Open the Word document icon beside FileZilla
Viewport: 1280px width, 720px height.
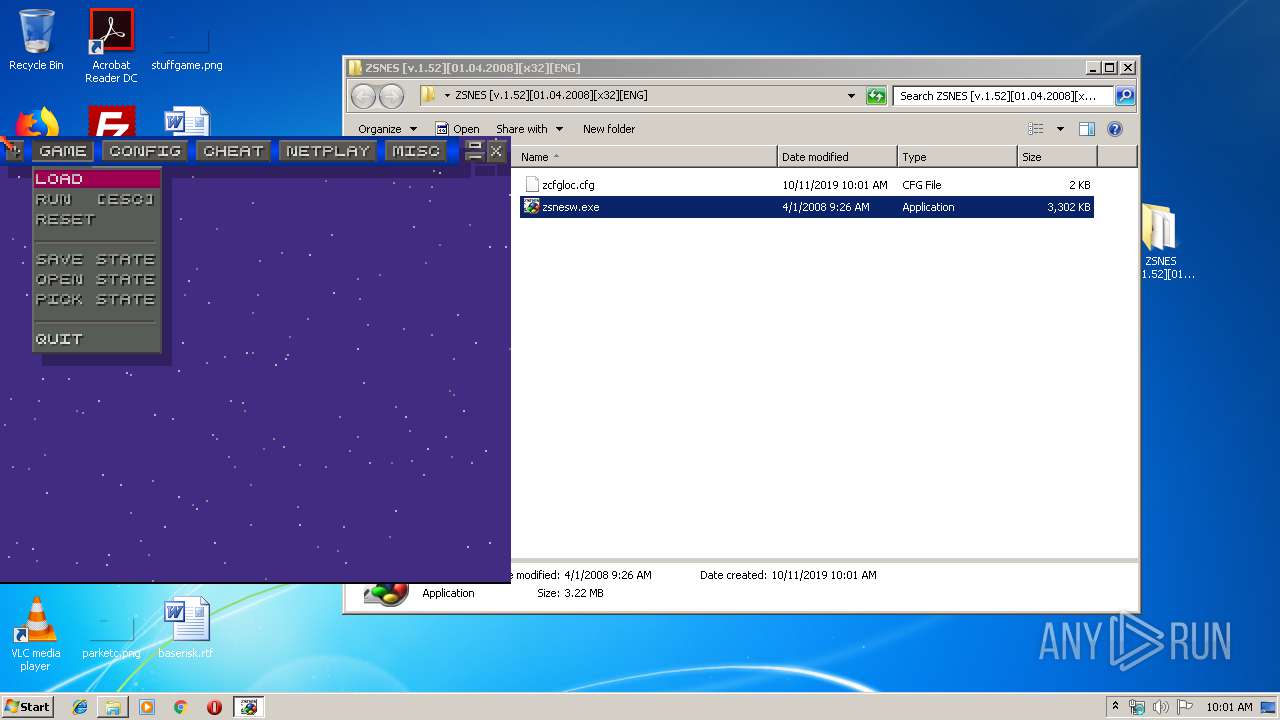tap(187, 122)
